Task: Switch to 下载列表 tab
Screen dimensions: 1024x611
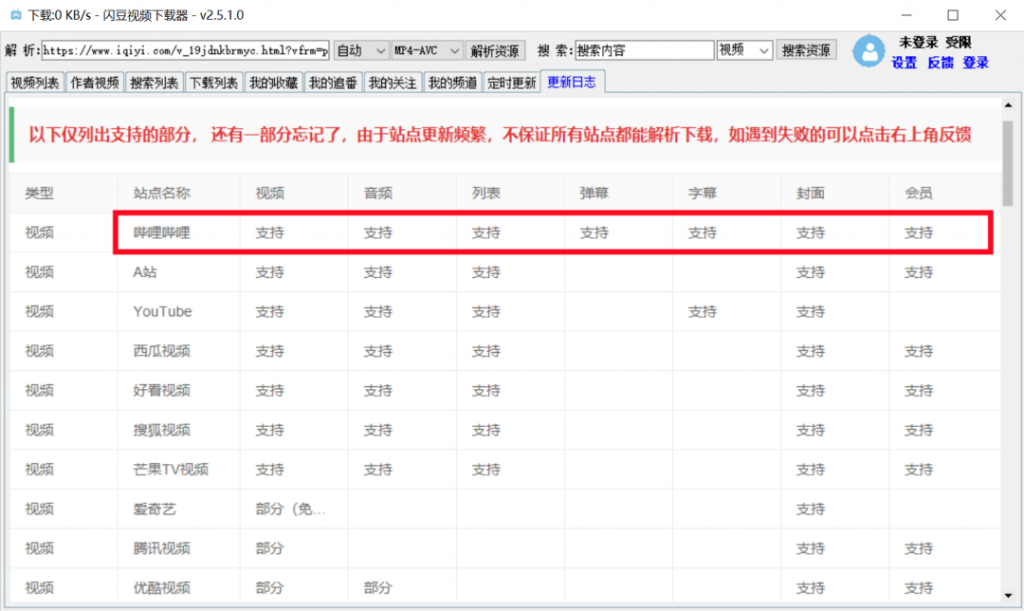Action: (214, 83)
